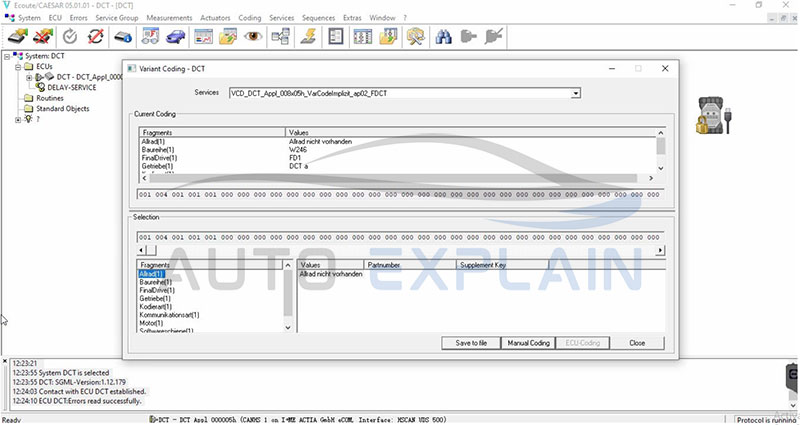
Task: Open the Extras menu
Action: point(352,18)
